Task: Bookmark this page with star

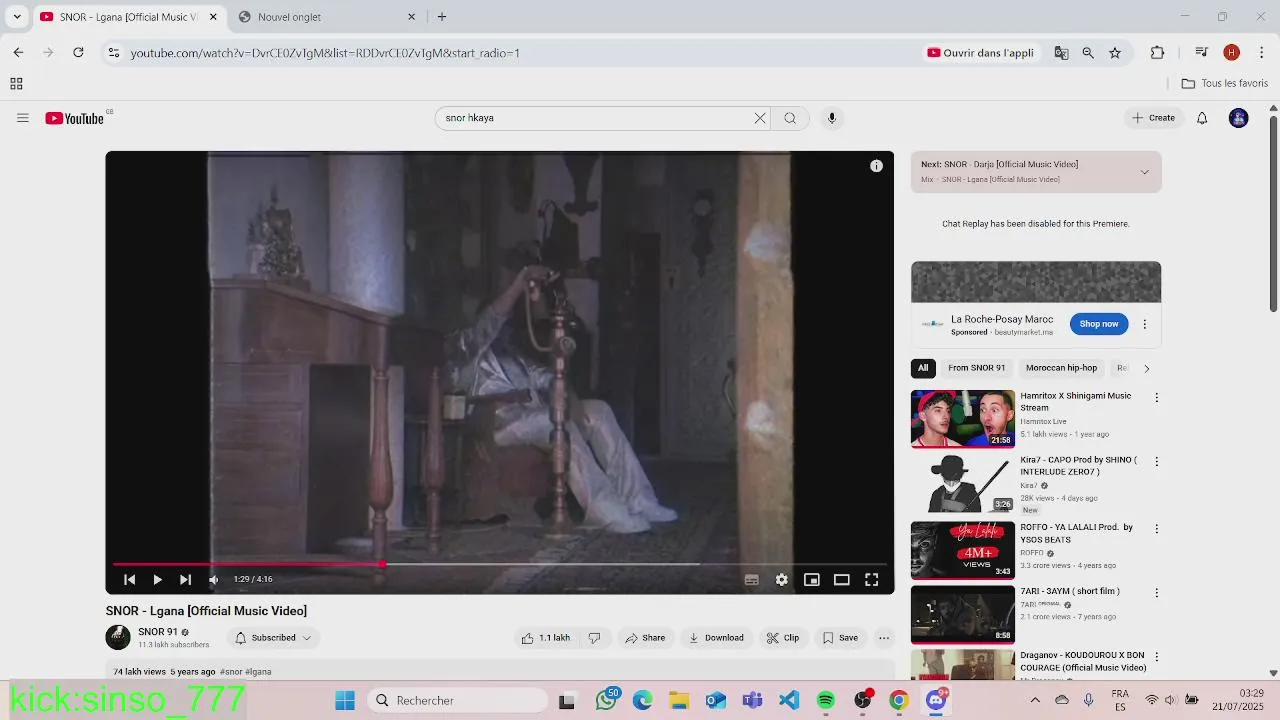Action: click(x=1115, y=53)
